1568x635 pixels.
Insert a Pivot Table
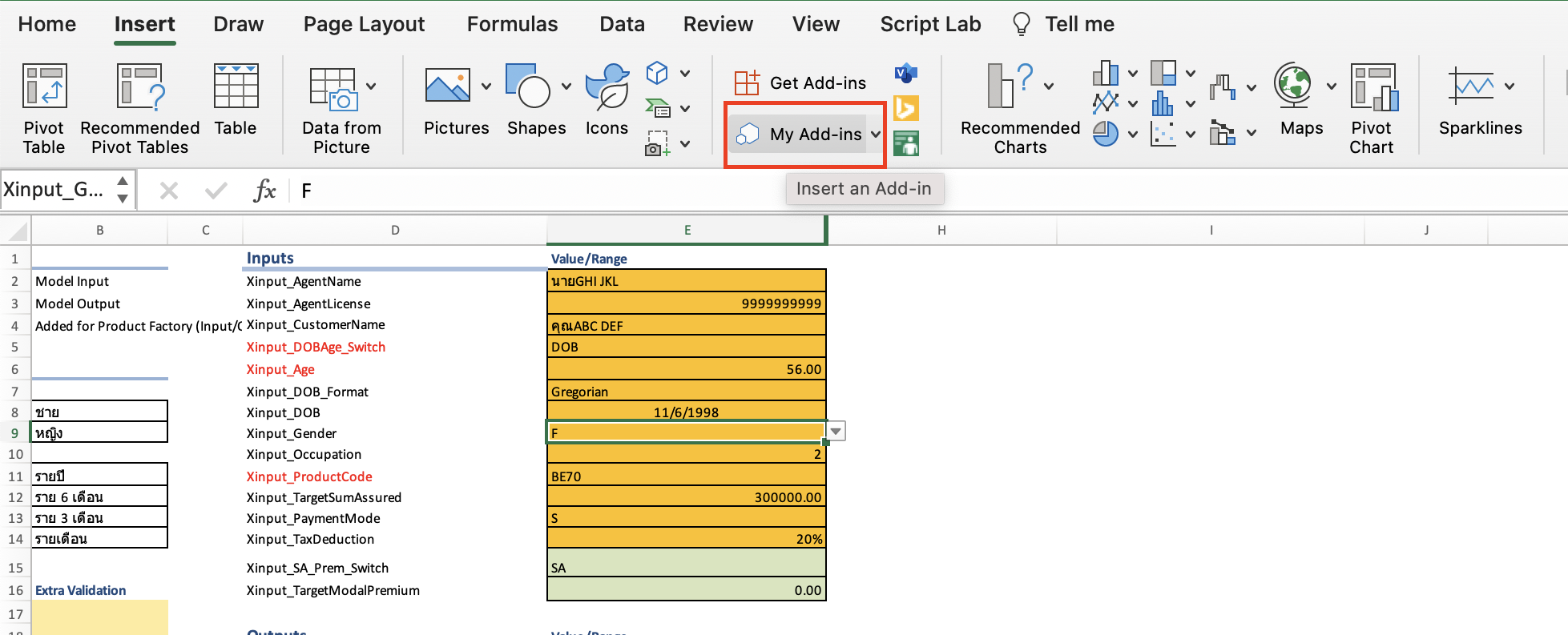click(x=44, y=108)
